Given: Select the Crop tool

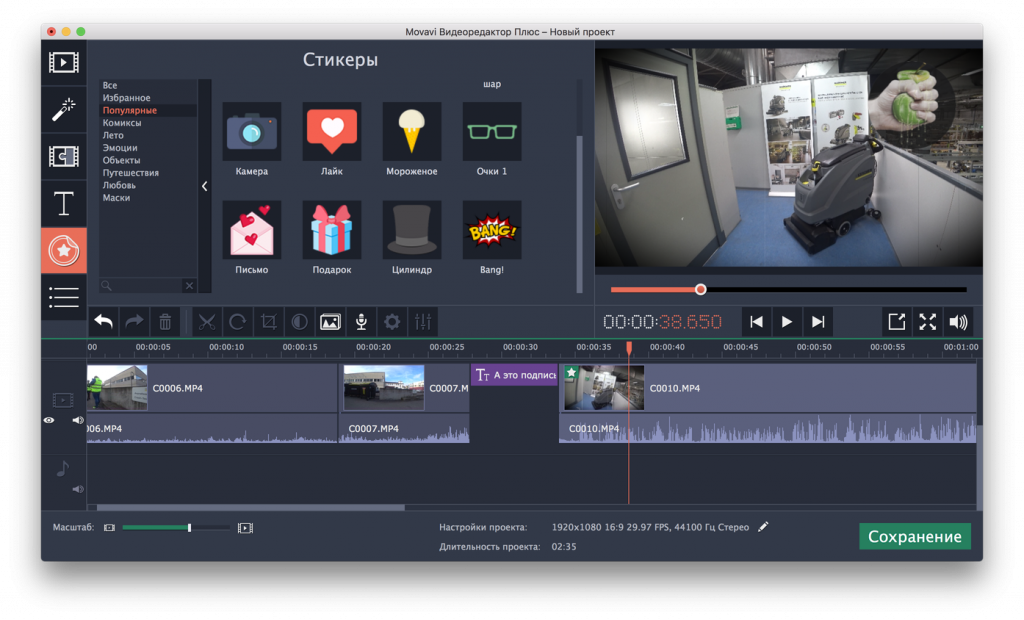Looking at the screenshot, I should (268, 321).
